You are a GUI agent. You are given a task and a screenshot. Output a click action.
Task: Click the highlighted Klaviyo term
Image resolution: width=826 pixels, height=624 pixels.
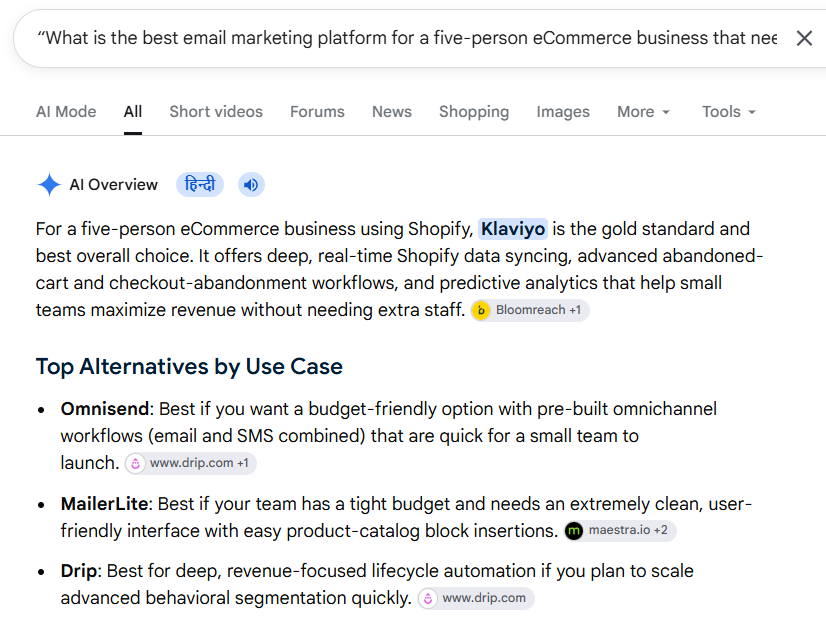click(x=513, y=229)
